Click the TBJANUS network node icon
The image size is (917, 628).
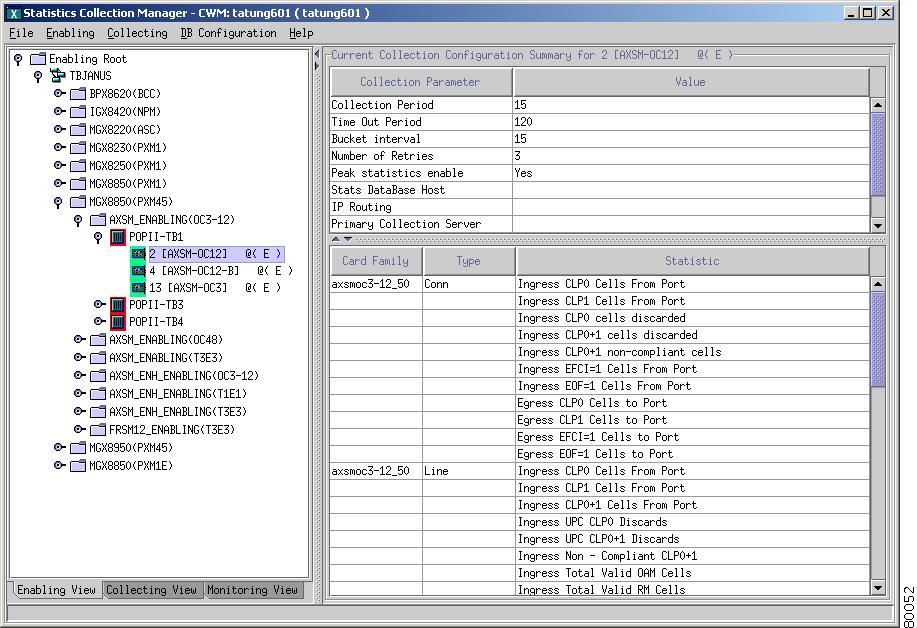(59, 75)
